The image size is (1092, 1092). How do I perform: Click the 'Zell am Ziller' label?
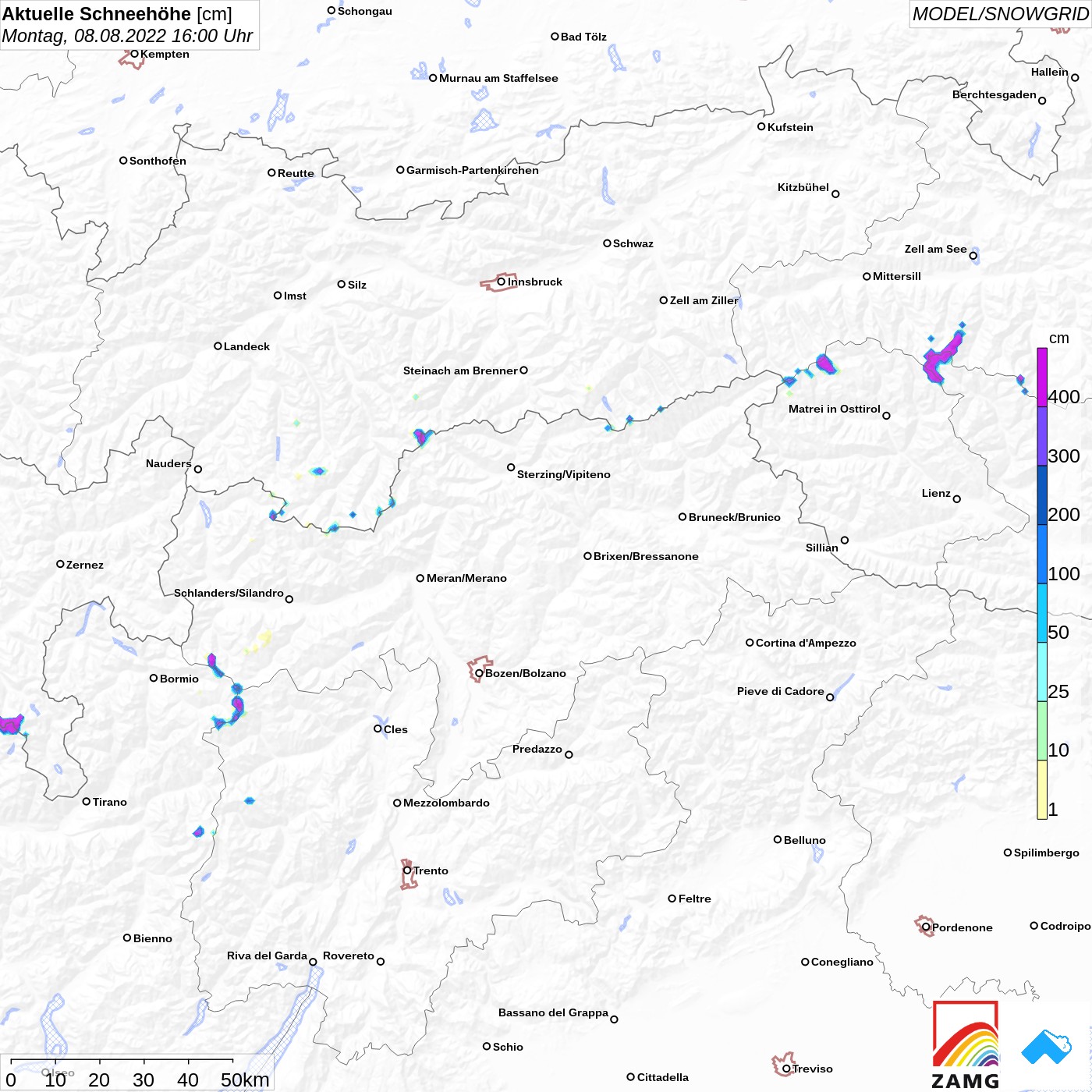click(704, 300)
